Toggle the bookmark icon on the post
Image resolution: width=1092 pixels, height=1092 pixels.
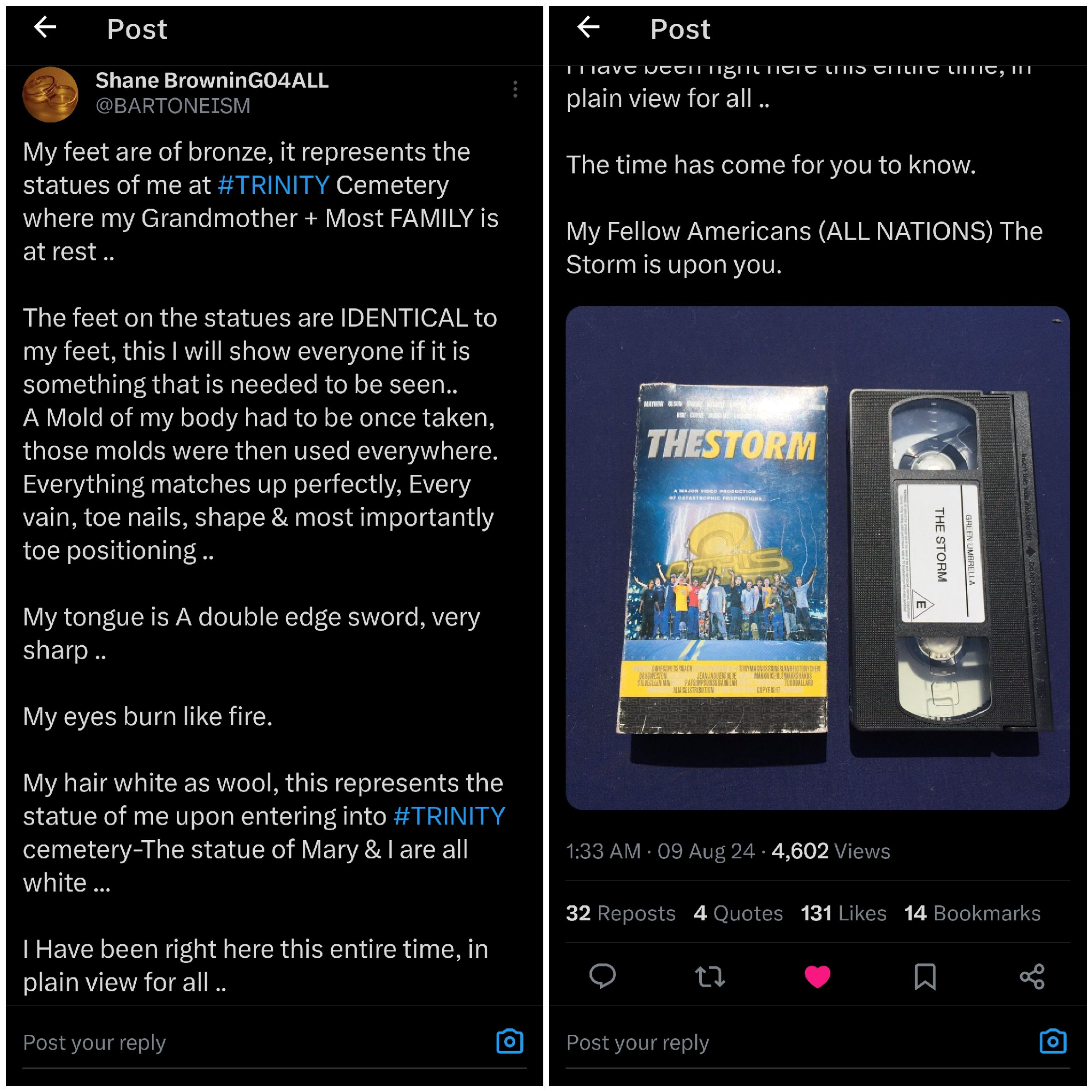(x=925, y=976)
